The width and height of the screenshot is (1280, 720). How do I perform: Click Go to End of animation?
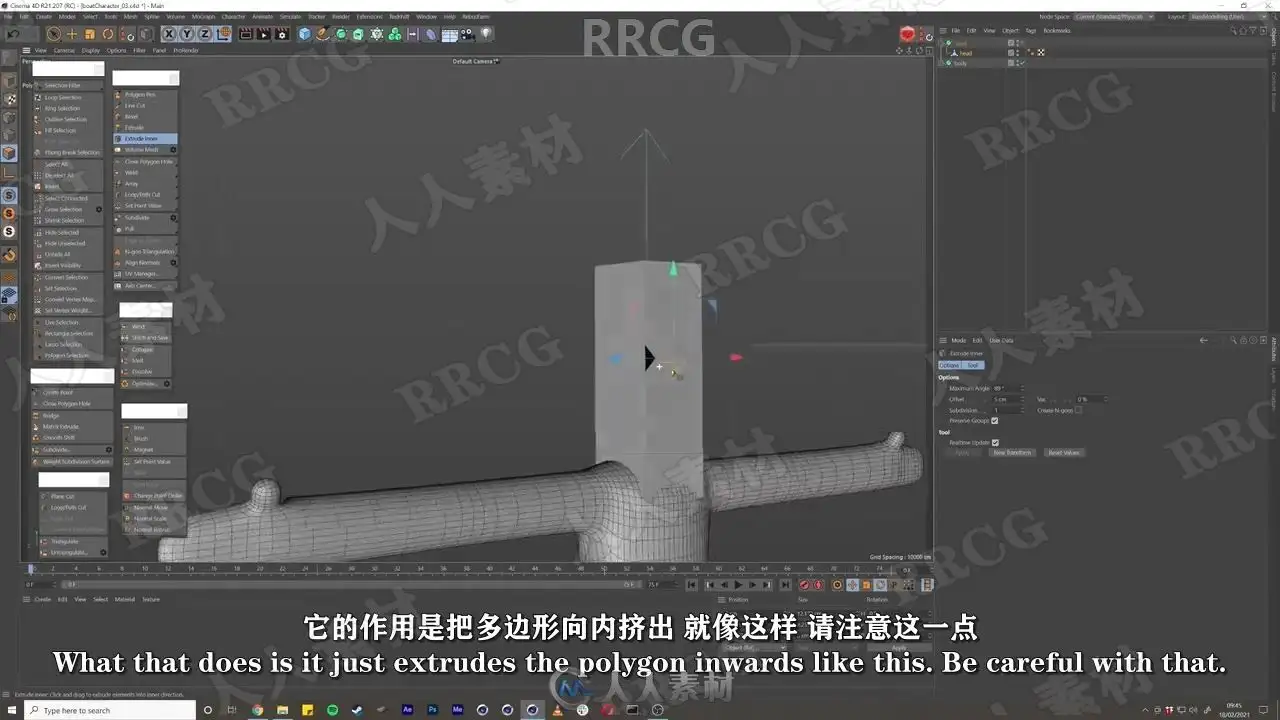[x=786, y=585]
